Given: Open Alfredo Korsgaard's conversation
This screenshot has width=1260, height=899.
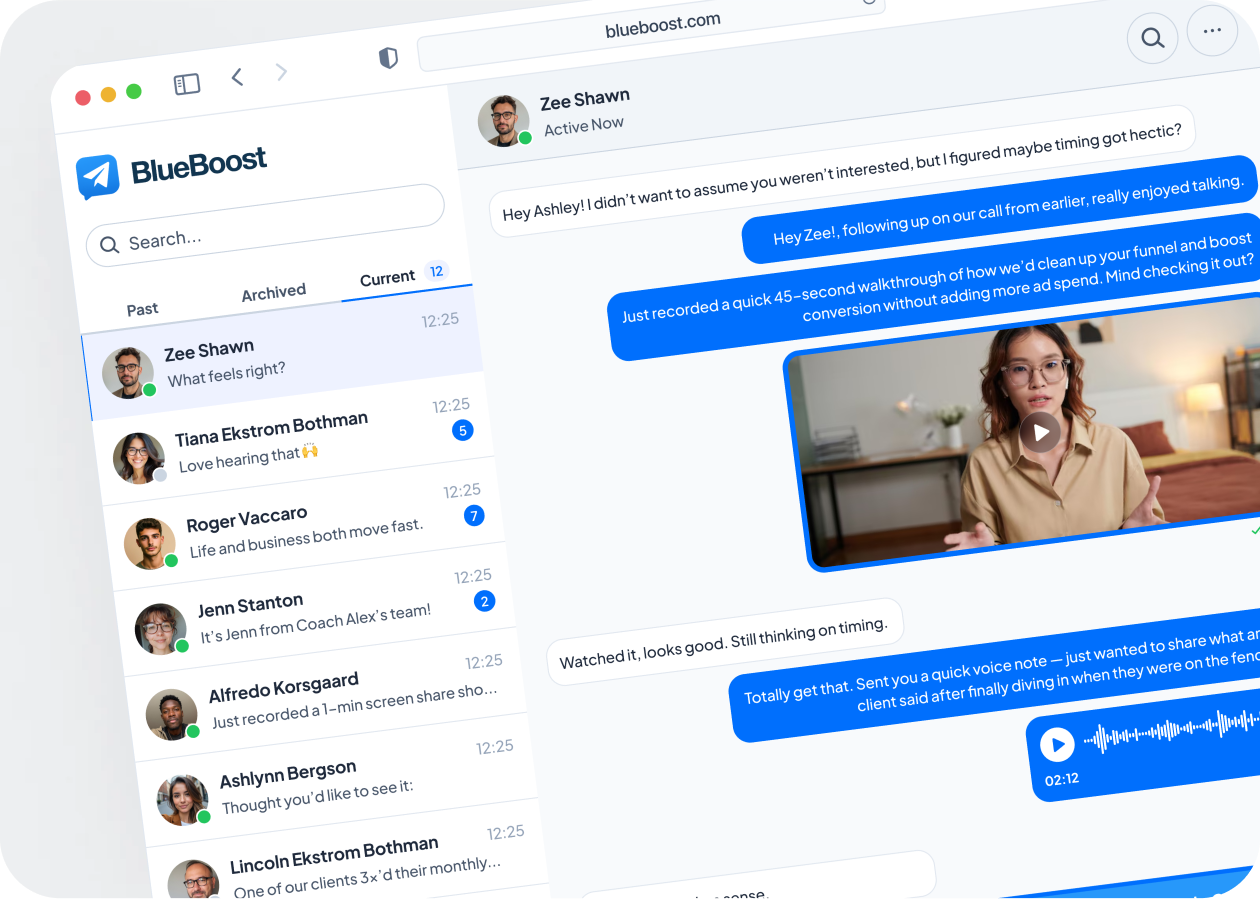Looking at the screenshot, I should pyautogui.click(x=330, y=697).
